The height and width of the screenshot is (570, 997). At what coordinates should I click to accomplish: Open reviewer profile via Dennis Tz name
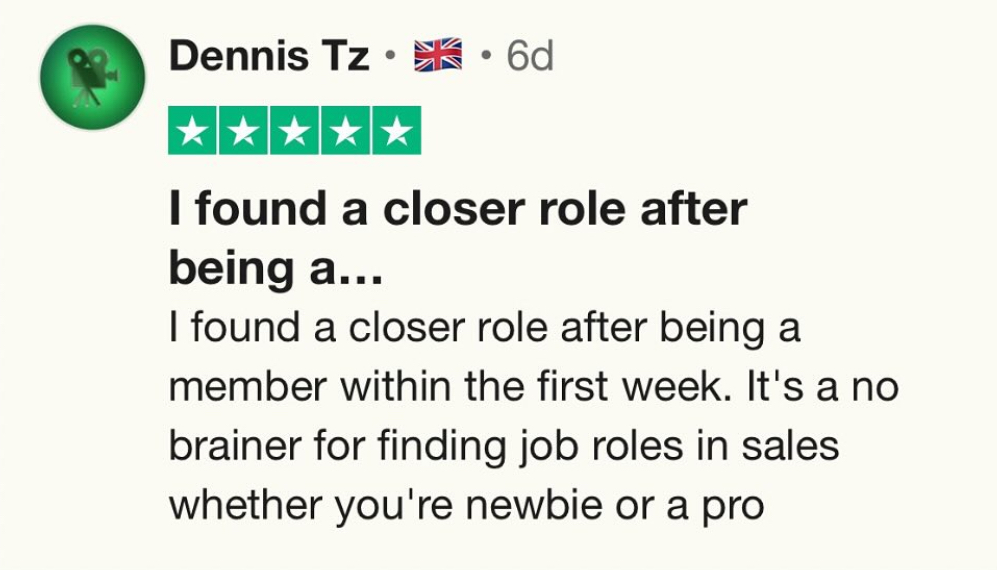tap(268, 56)
